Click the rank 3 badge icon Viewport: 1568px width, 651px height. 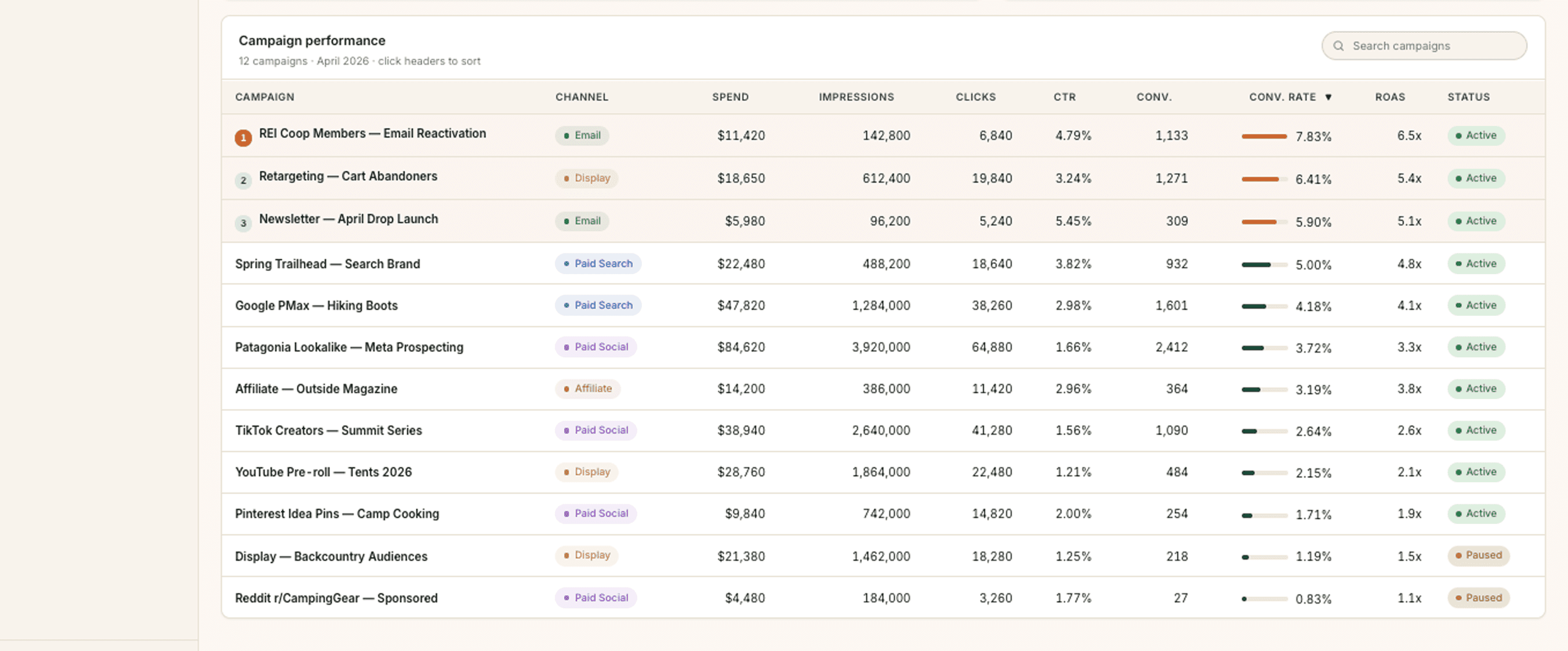click(x=243, y=223)
